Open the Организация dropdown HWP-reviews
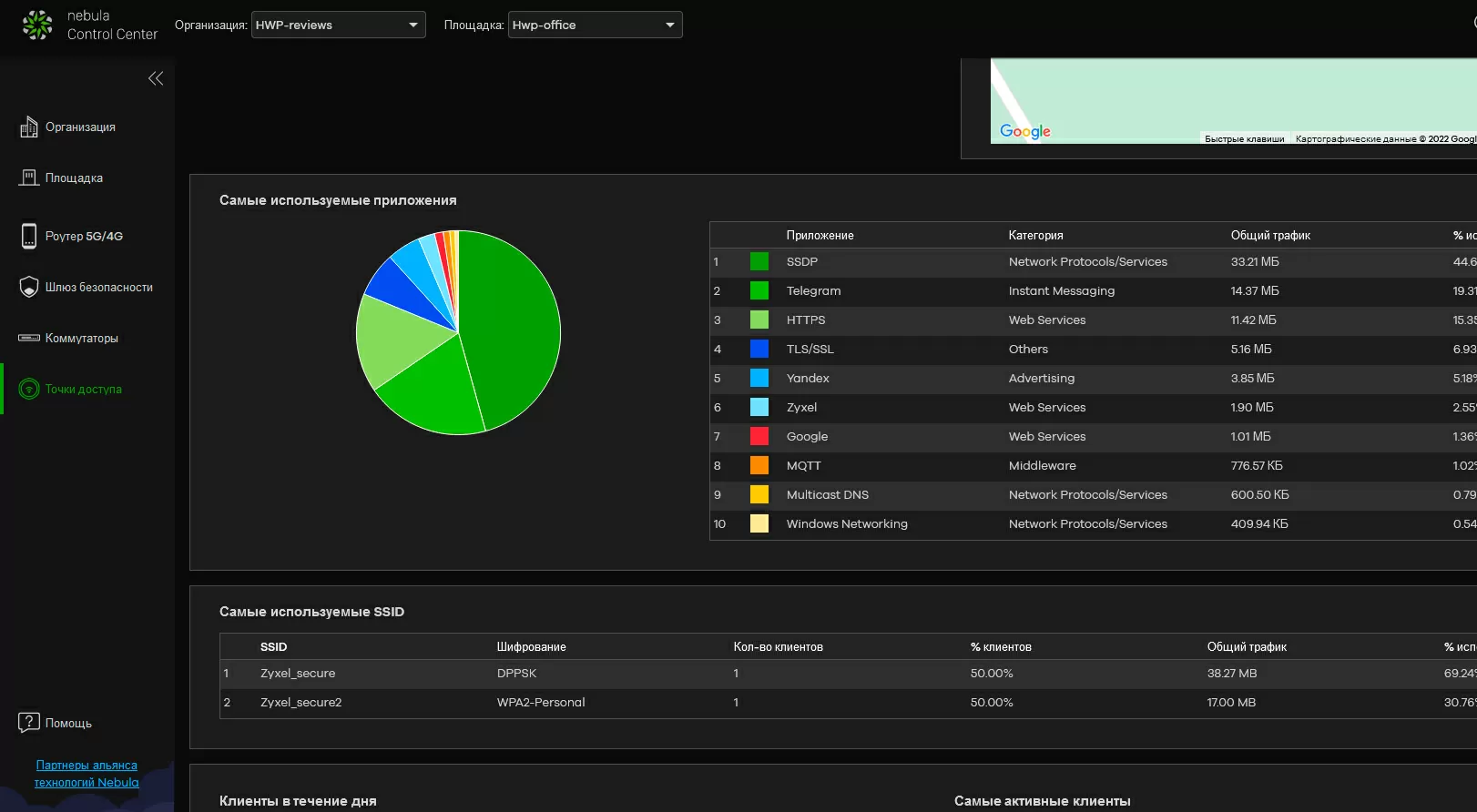Viewport: 1477px width, 812px height. coord(338,25)
